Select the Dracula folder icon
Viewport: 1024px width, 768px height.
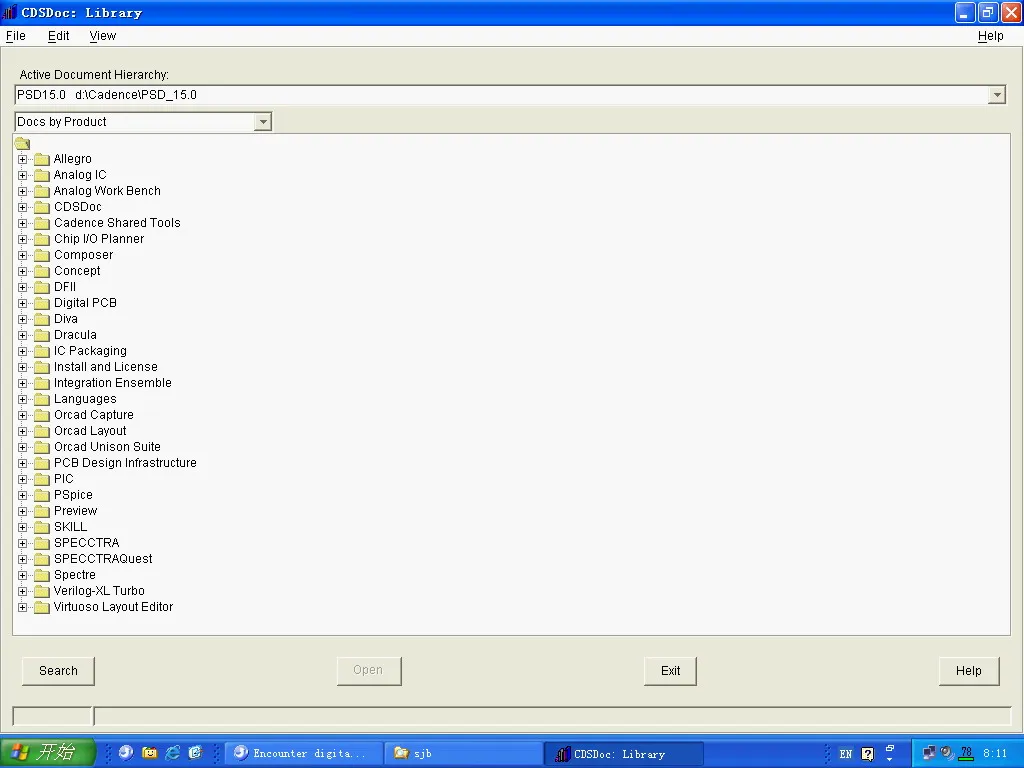click(42, 335)
